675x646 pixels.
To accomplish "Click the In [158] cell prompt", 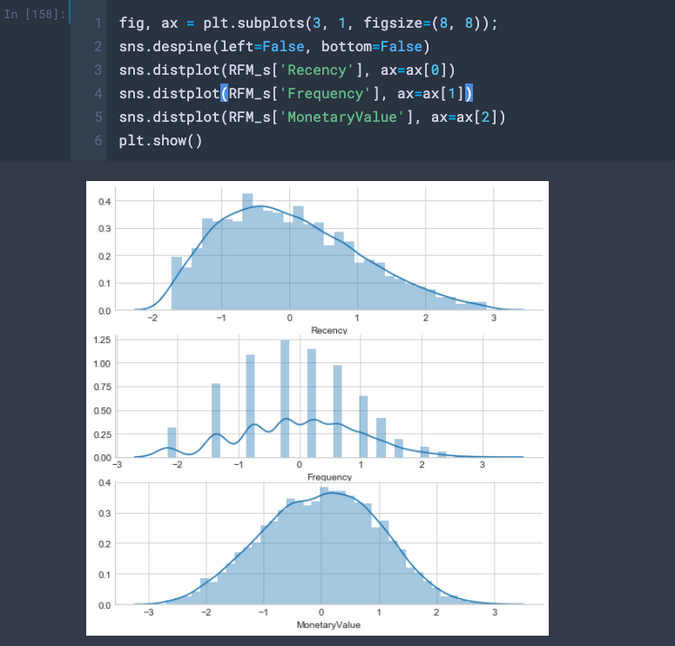I will tap(34, 14).
